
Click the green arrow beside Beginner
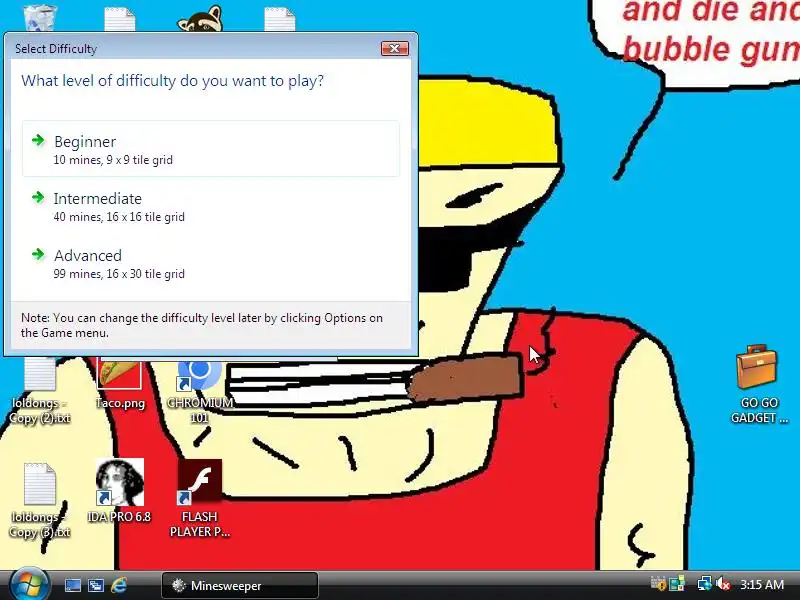[x=38, y=140]
